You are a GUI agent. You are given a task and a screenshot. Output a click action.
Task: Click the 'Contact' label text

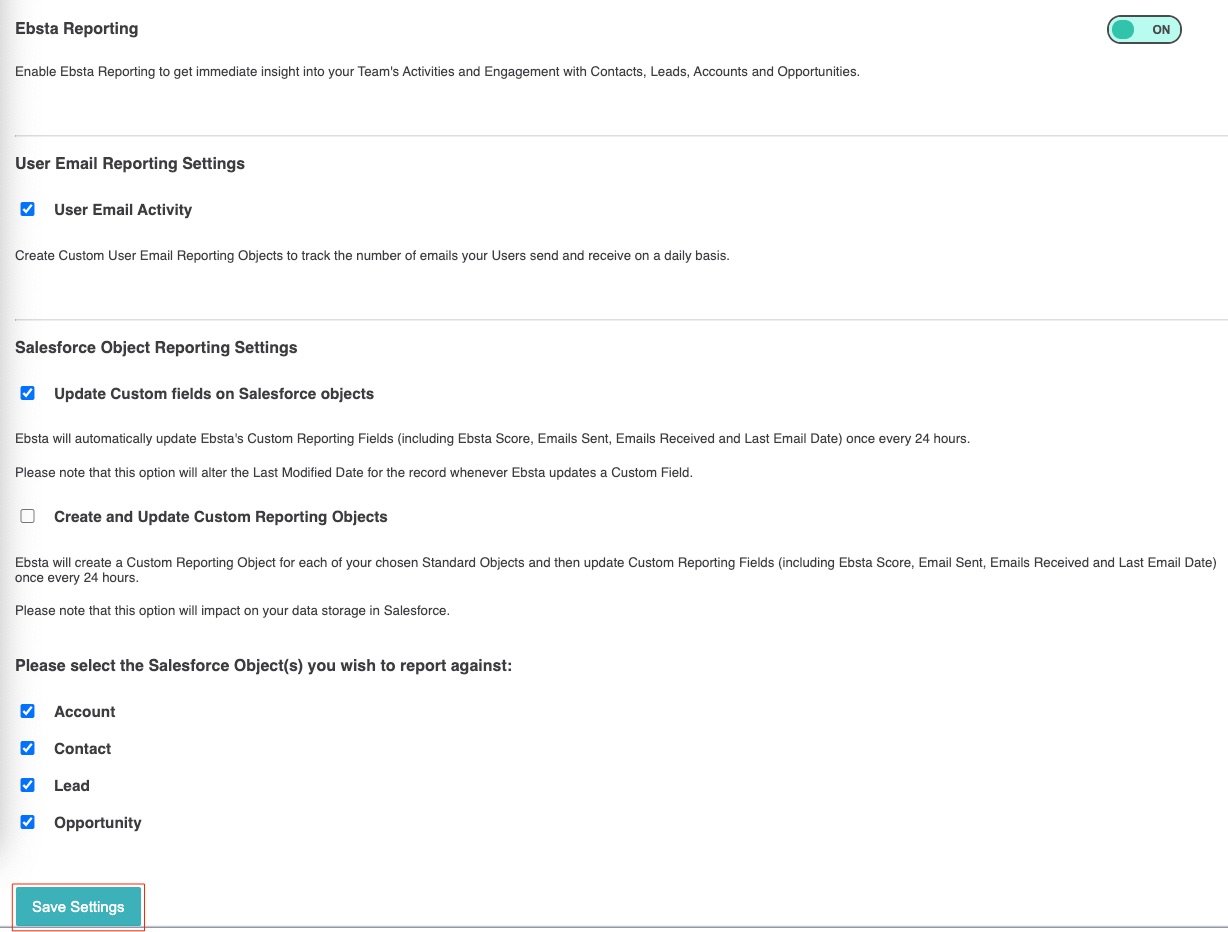pyautogui.click(x=83, y=749)
